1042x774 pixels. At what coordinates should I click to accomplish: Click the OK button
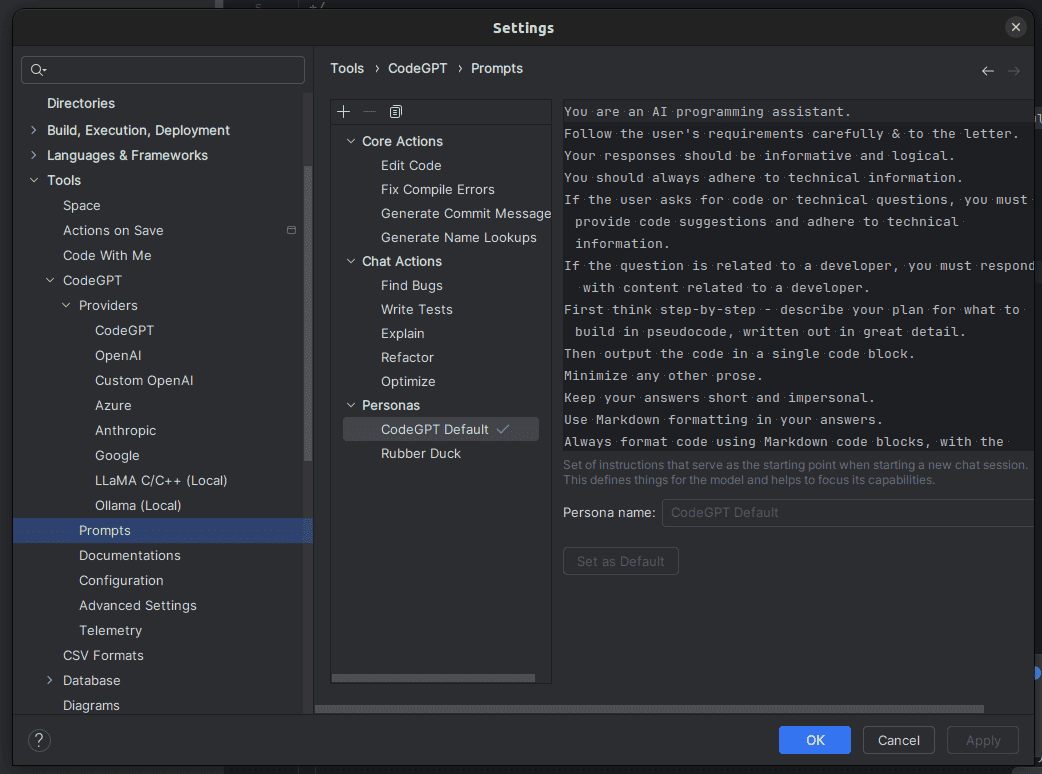coord(815,740)
